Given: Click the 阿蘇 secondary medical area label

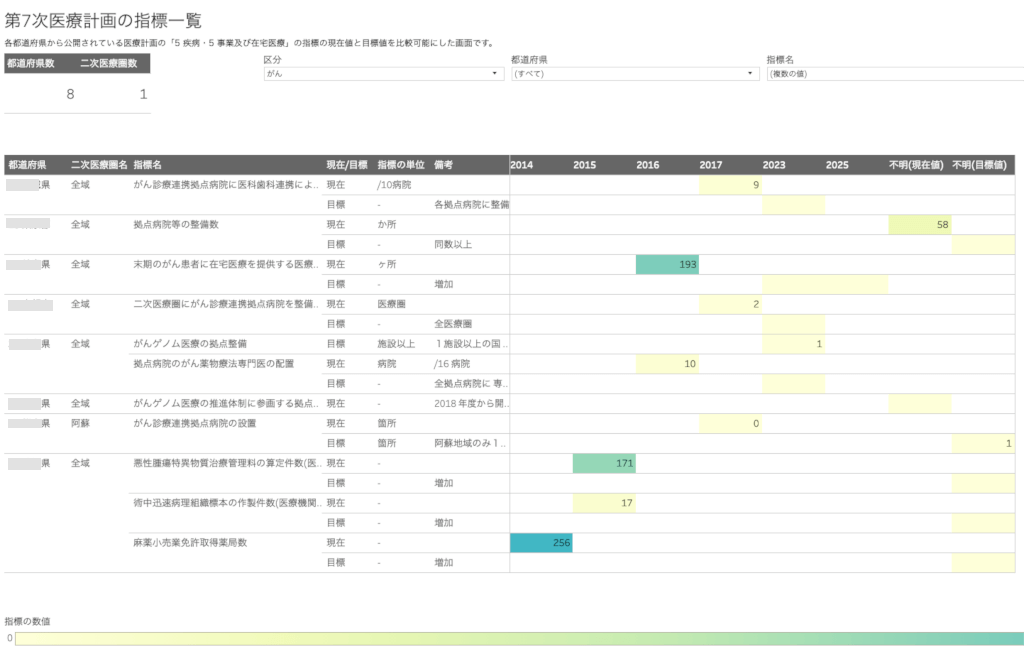Looking at the screenshot, I should point(81,423).
